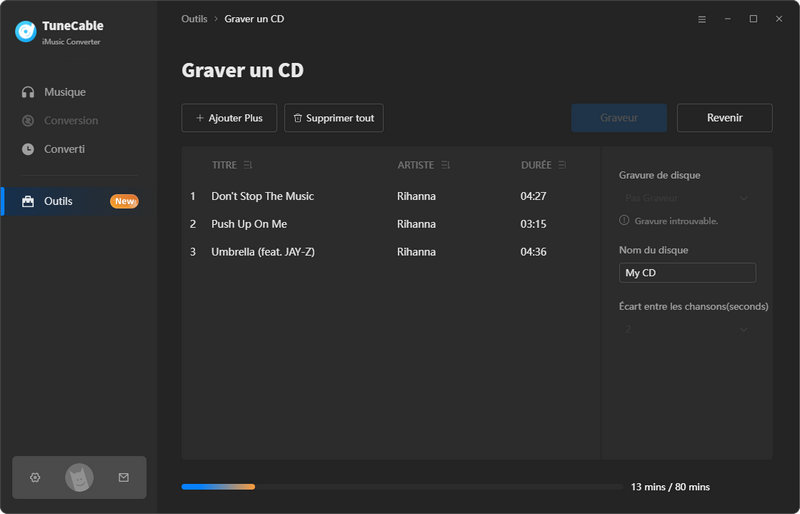Go to the Converti sidebar item
This screenshot has height=514, width=800.
click(64, 149)
